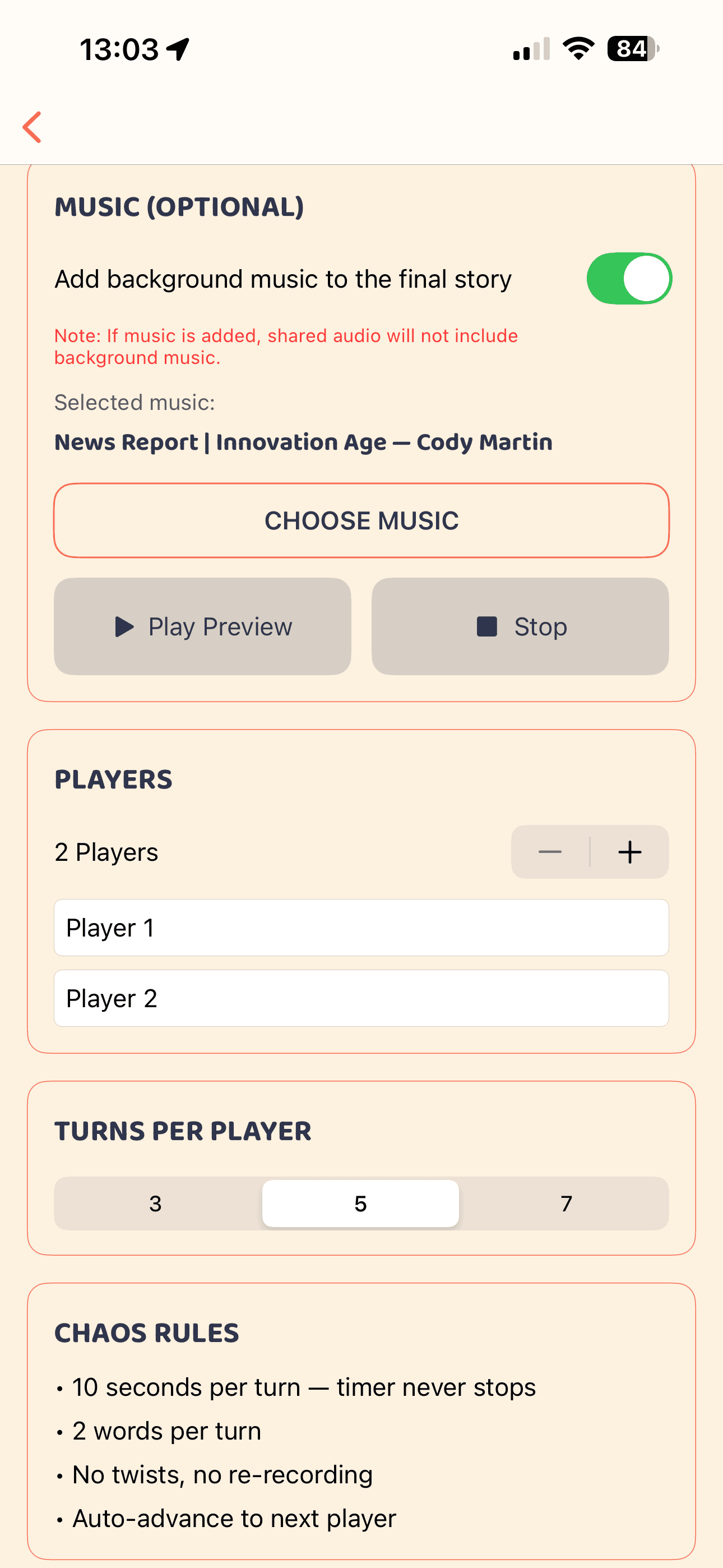The height and width of the screenshot is (1568, 723).
Task: Tap the cellular signal bars
Action: [531, 49]
